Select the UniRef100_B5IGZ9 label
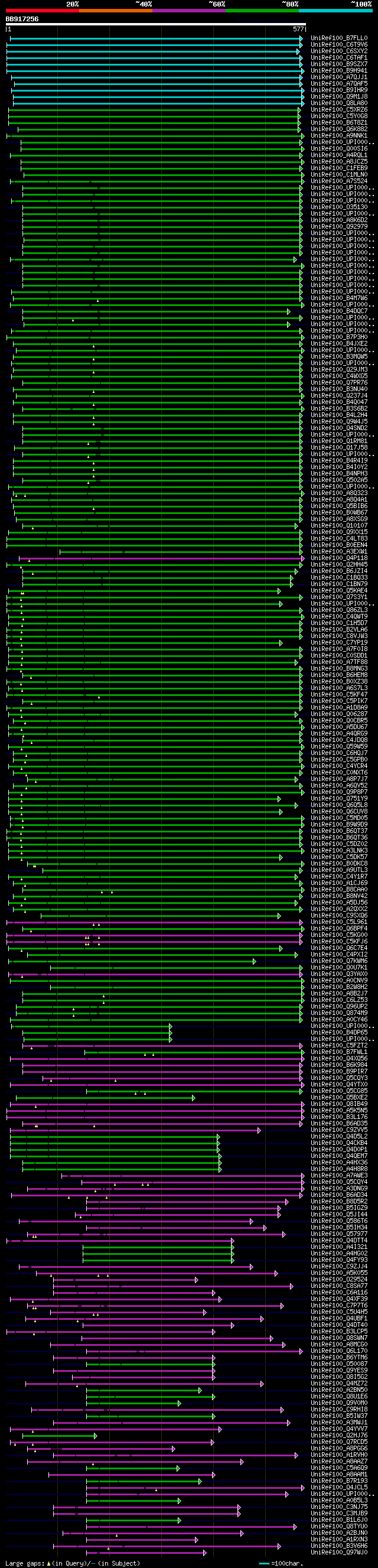 (x=339, y=1208)
